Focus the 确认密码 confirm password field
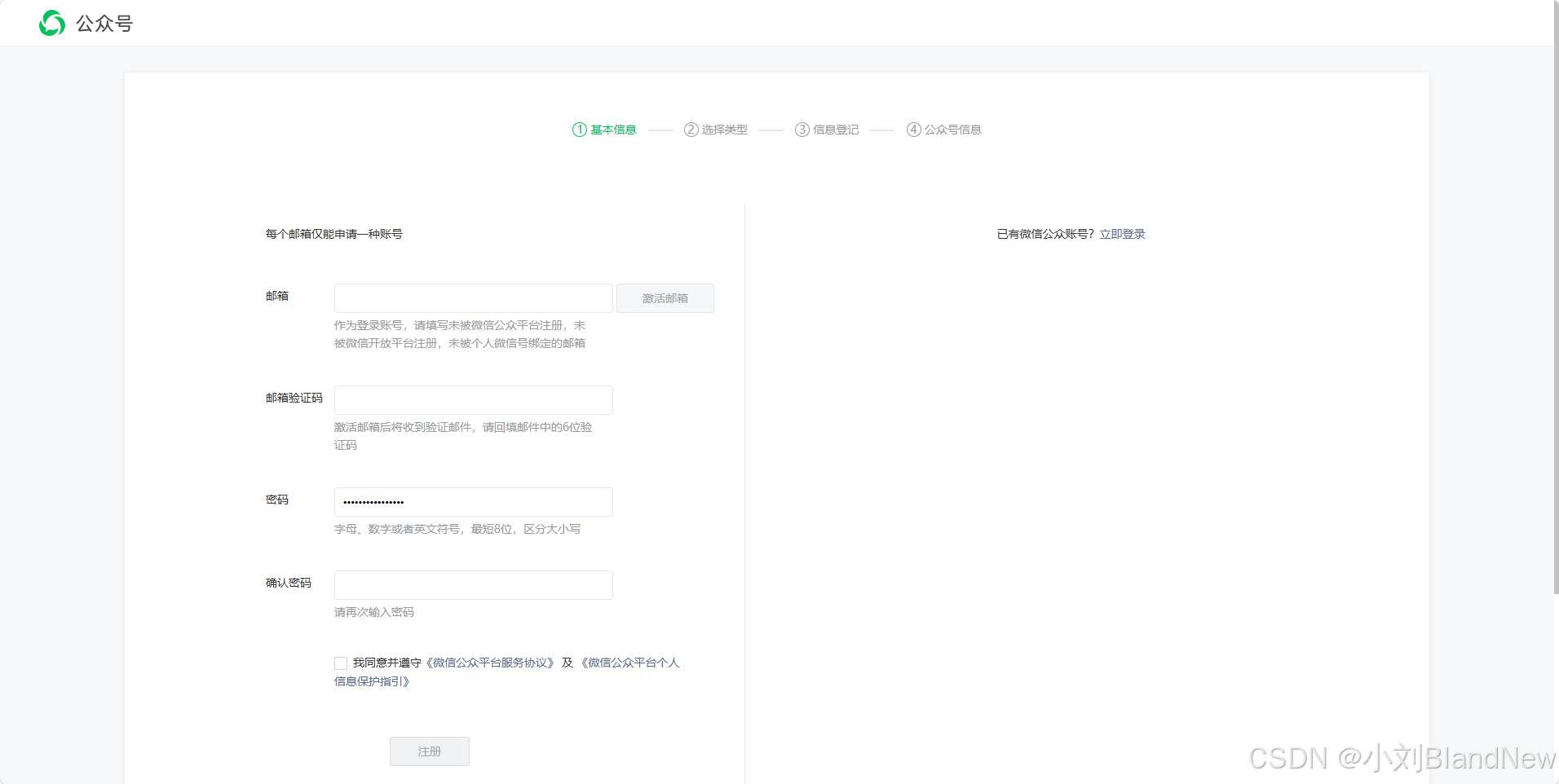Image resolution: width=1559 pixels, height=784 pixels. point(474,585)
